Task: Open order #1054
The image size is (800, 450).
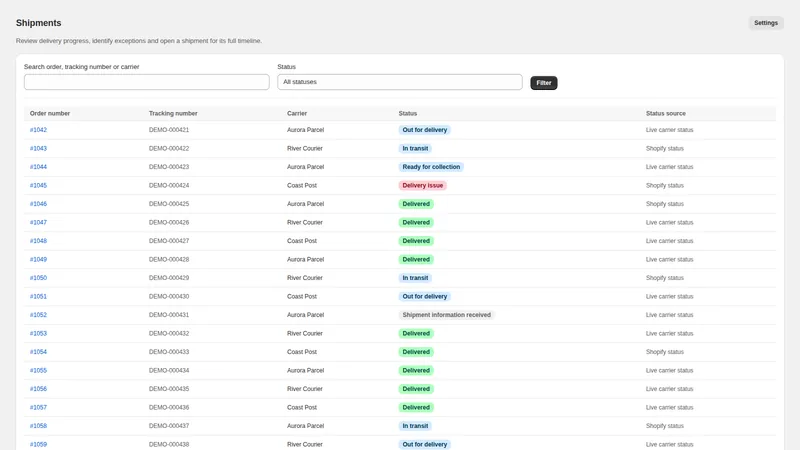Action: click(x=38, y=352)
